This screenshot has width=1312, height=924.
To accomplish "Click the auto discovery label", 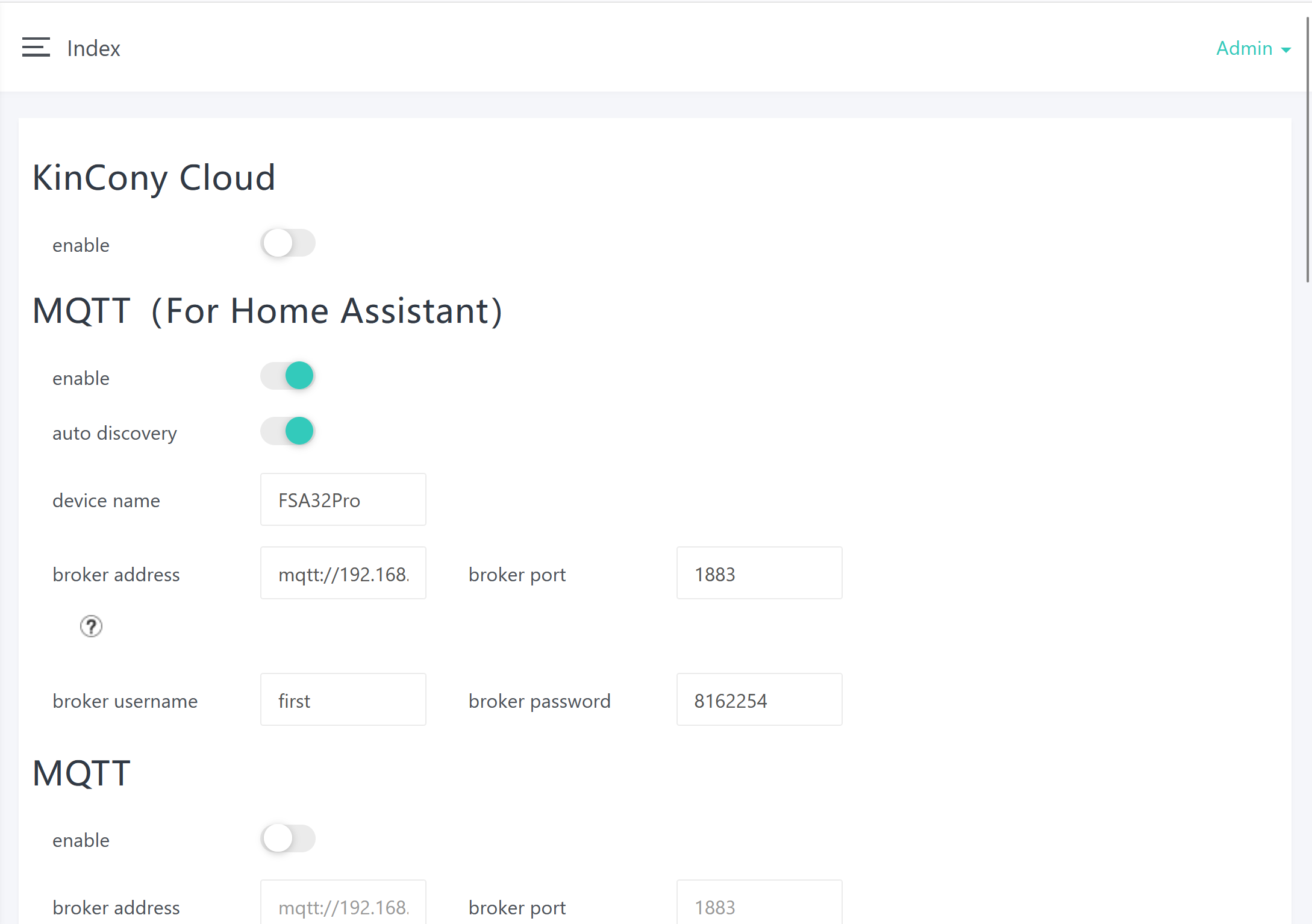I will 114,433.
